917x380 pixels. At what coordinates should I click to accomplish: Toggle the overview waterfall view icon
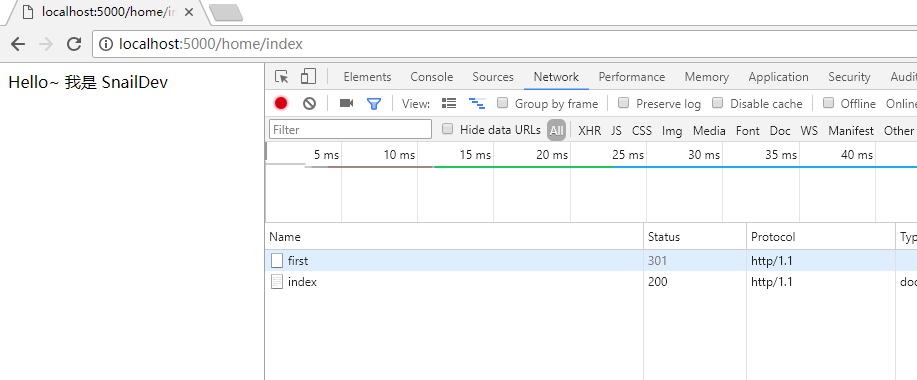(x=477, y=103)
